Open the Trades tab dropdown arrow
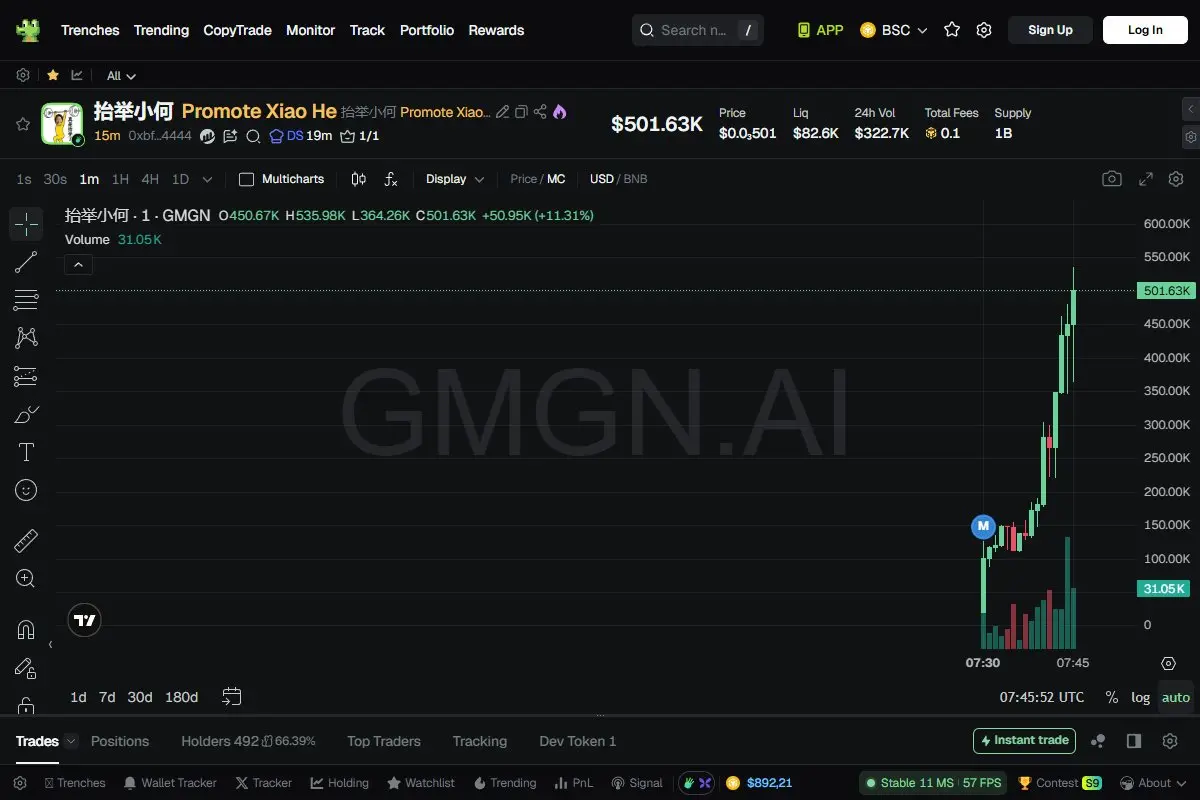The image size is (1200, 800). tap(71, 741)
